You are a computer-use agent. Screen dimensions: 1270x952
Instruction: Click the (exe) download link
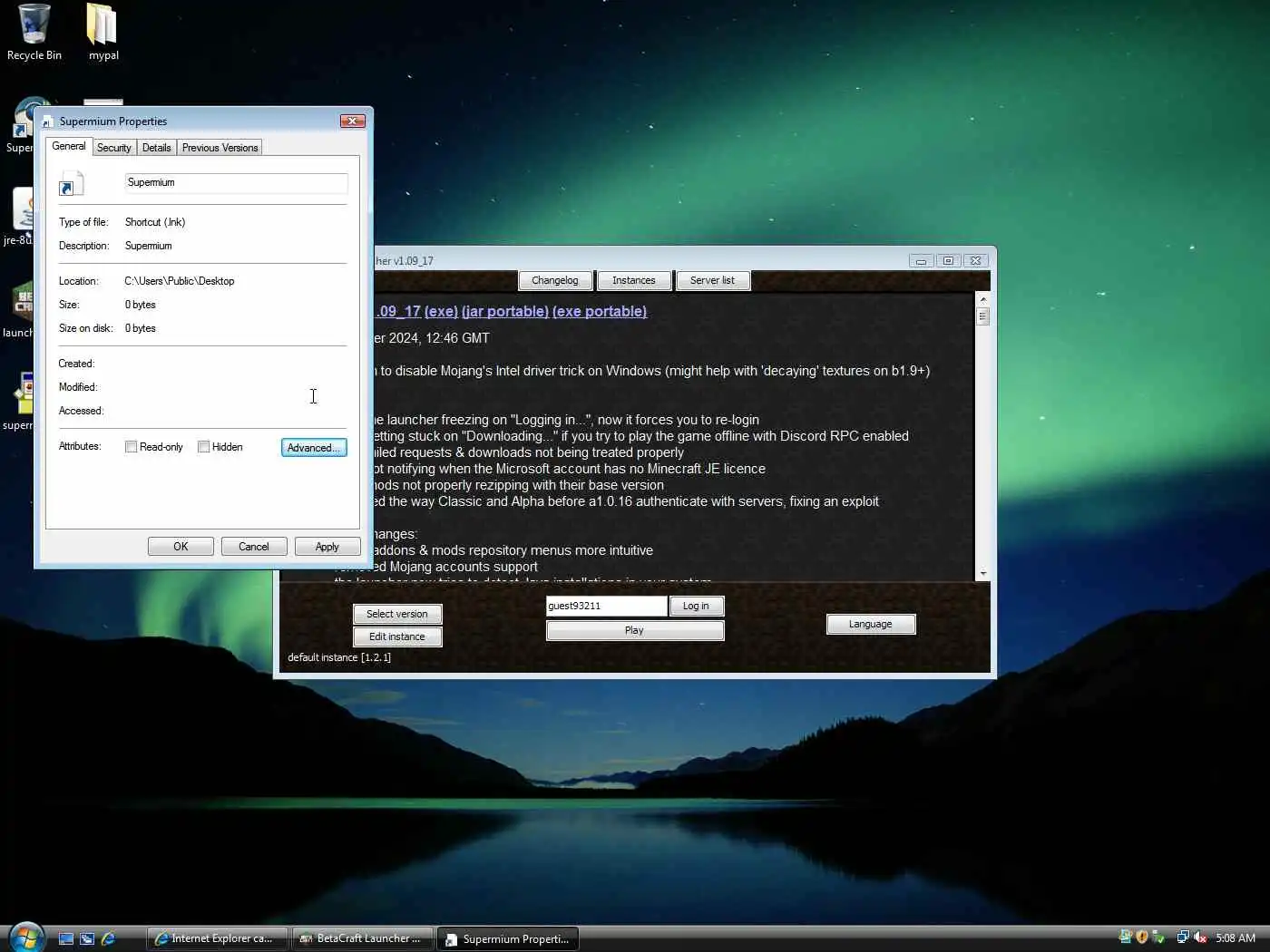[x=441, y=312]
